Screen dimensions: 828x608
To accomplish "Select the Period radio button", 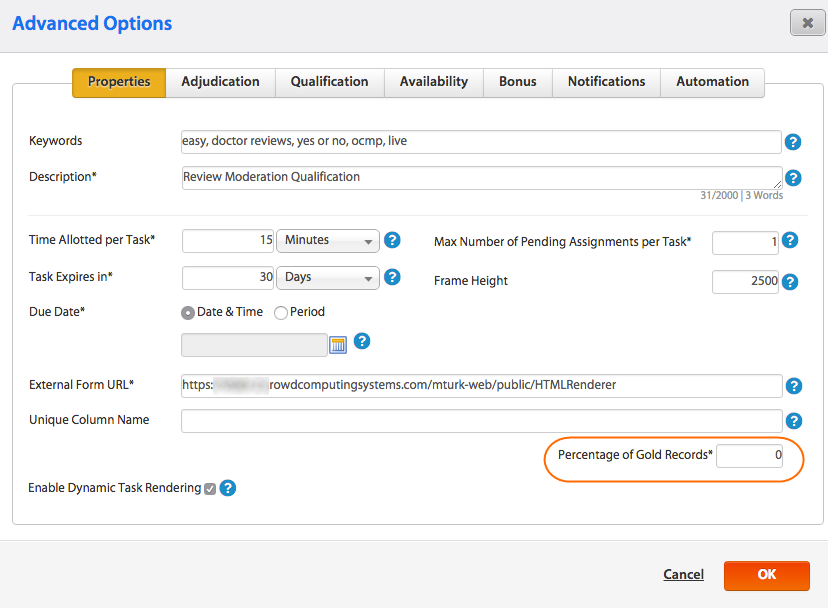I will click(x=281, y=313).
